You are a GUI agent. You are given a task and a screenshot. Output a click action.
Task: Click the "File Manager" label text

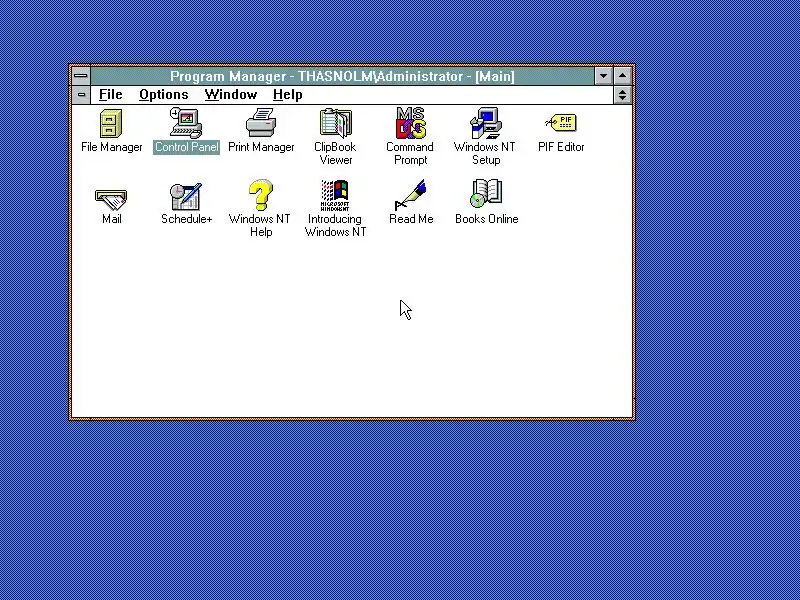[111, 147]
